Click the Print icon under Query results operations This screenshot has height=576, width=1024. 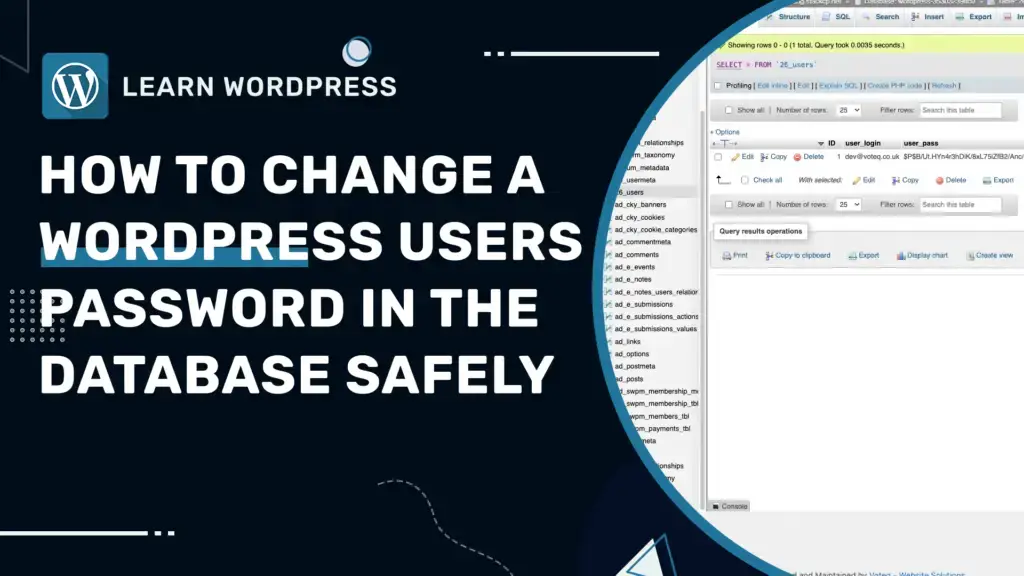(x=727, y=256)
